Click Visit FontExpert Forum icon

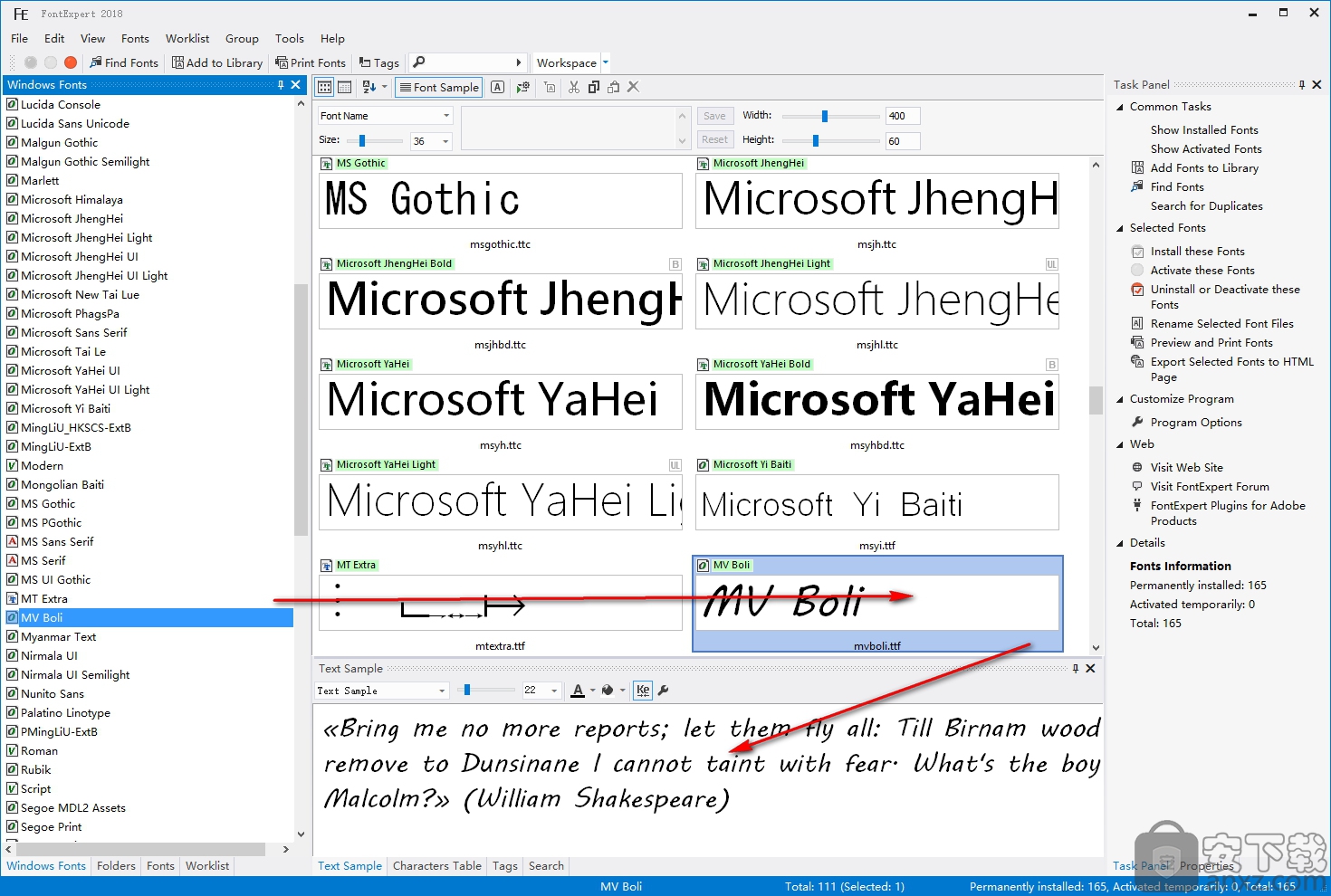(x=1137, y=487)
